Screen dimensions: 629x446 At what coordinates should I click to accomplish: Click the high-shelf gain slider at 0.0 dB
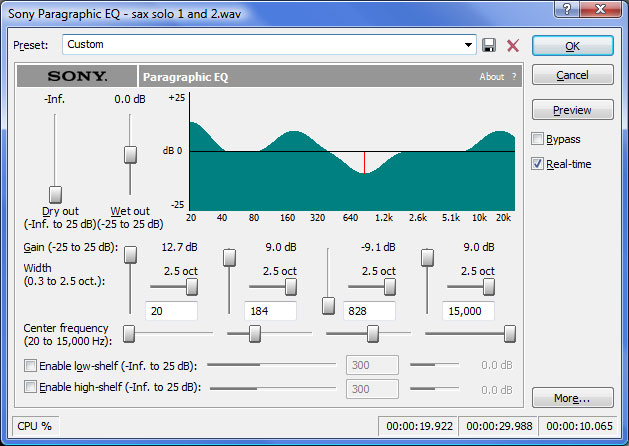[434, 388]
